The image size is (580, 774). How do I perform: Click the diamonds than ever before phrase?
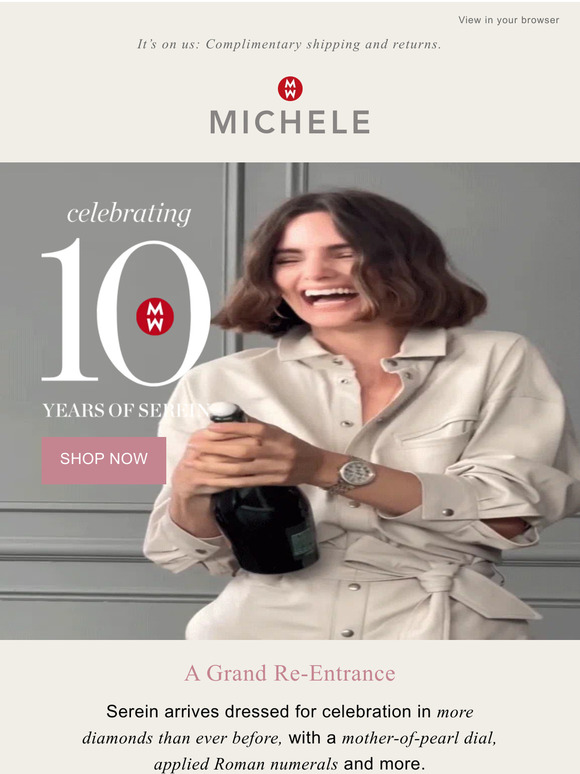click(182, 738)
